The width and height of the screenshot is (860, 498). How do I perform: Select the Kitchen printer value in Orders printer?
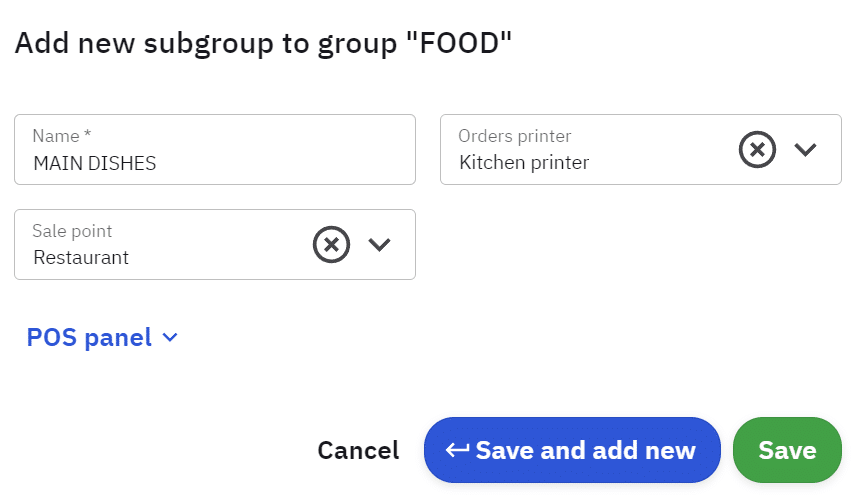point(524,163)
